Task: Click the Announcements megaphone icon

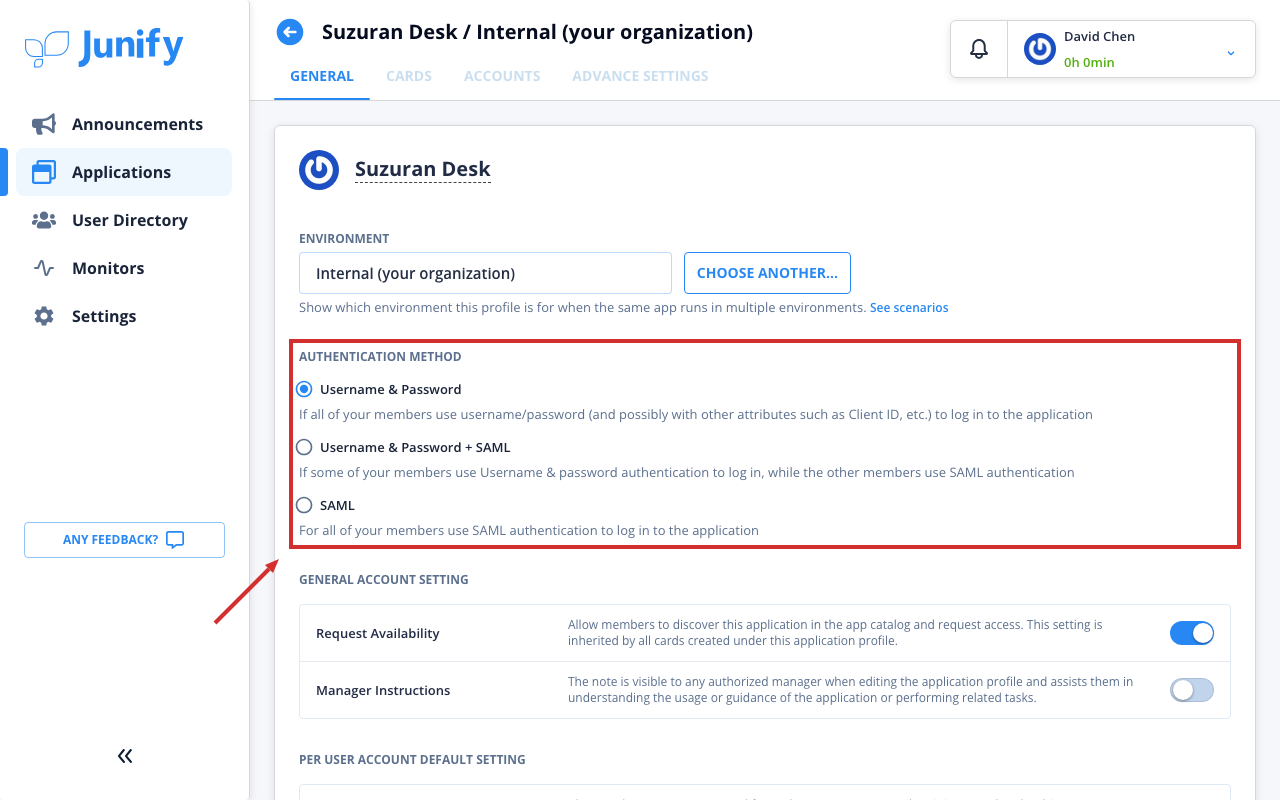Action: coord(44,124)
